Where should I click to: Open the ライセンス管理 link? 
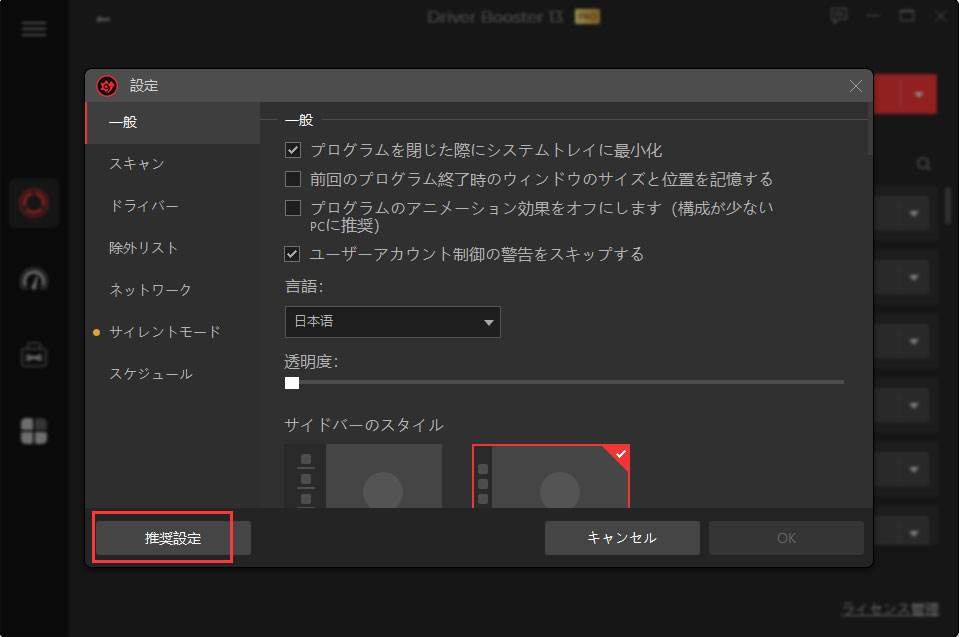coord(890,609)
